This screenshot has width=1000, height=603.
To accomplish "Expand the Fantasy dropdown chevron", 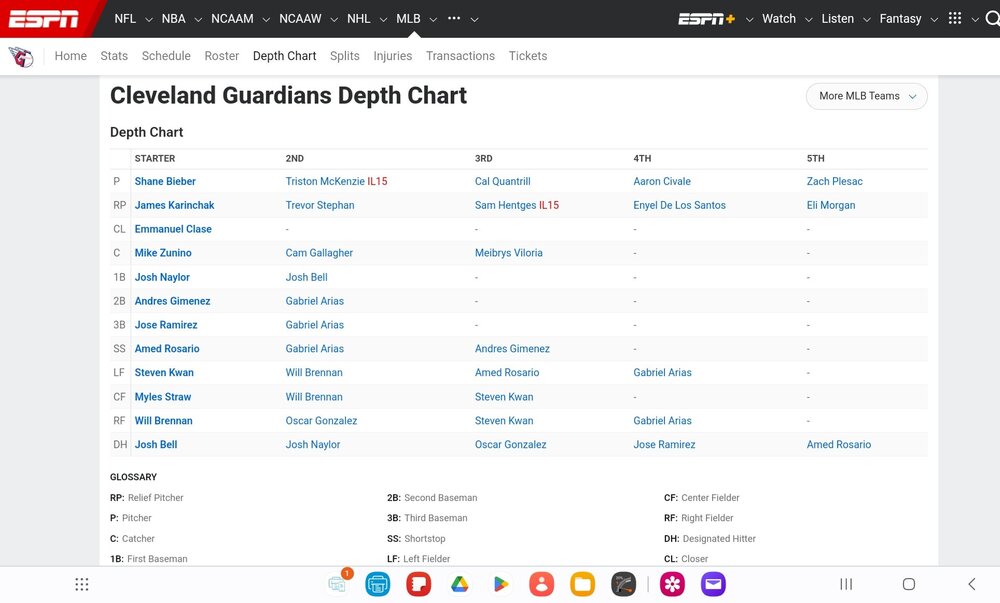I will point(934,20).
